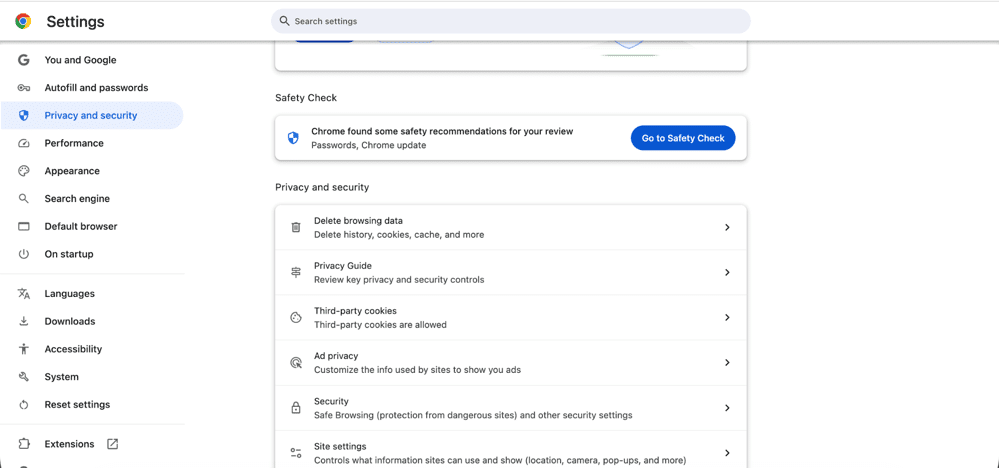Click the power icon for On startup
The width and height of the screenshot is (999, 468).
pos(24,254)
